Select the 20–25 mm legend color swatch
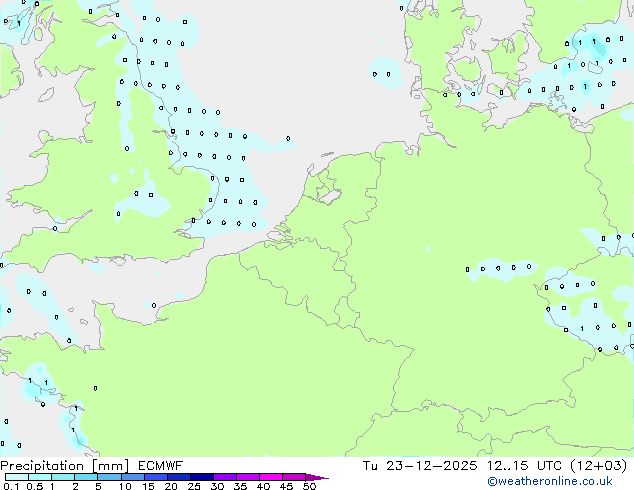The height and width of the screenshot is (490, 634). (x=179, y=477)
